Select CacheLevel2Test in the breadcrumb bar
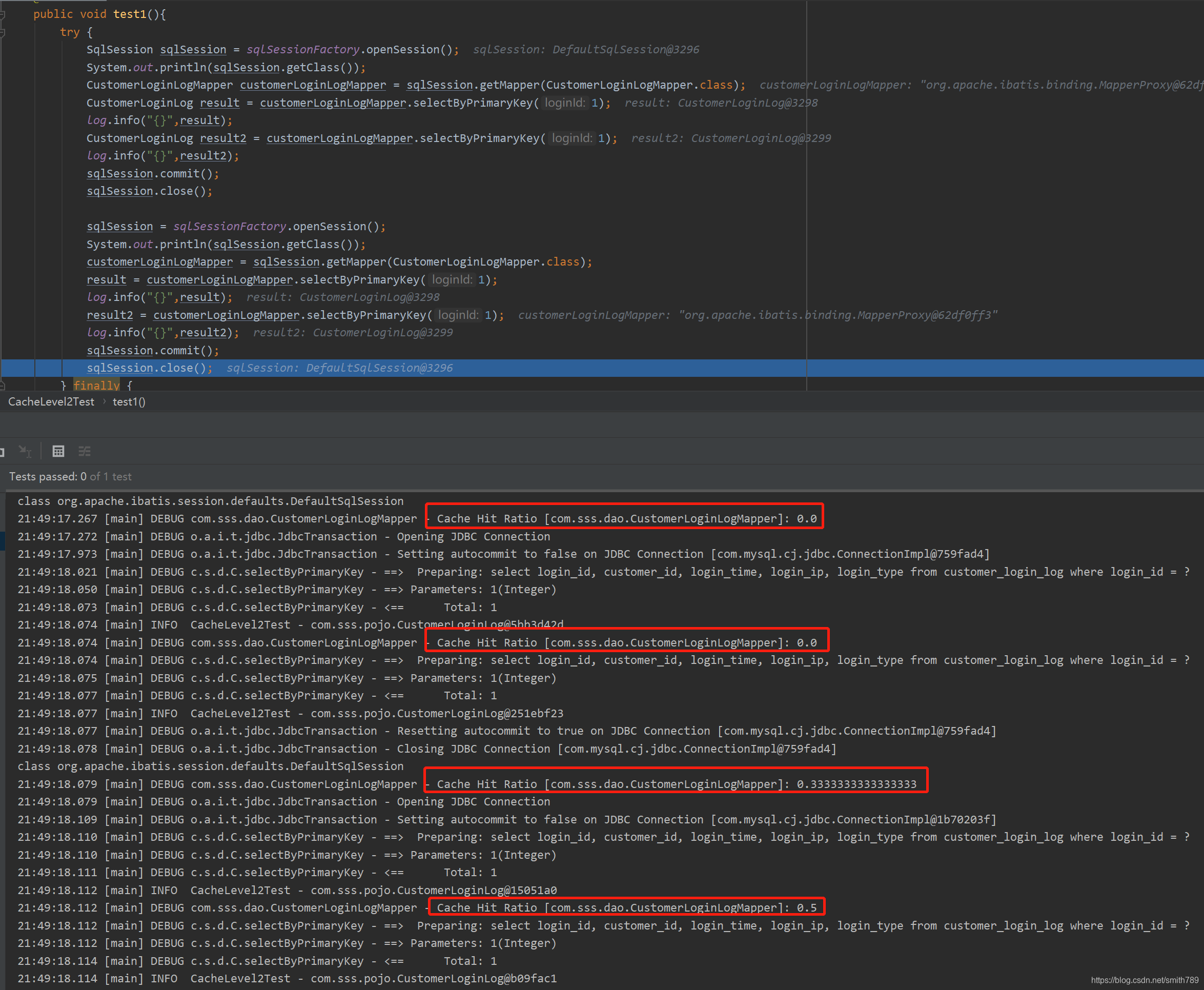1204x990 pixels. pos(51,401)
